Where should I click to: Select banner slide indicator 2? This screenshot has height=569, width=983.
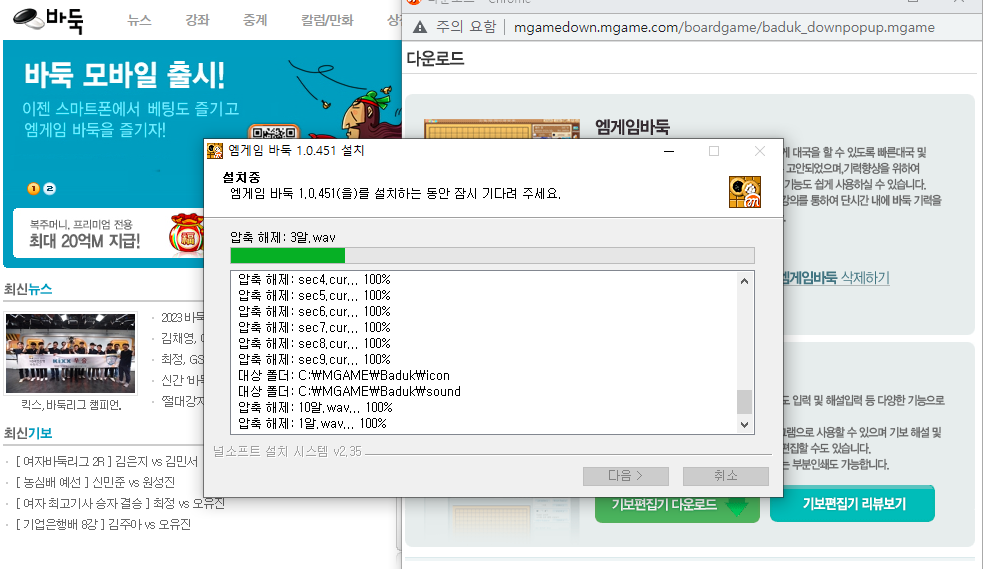(x=50, y=189)
